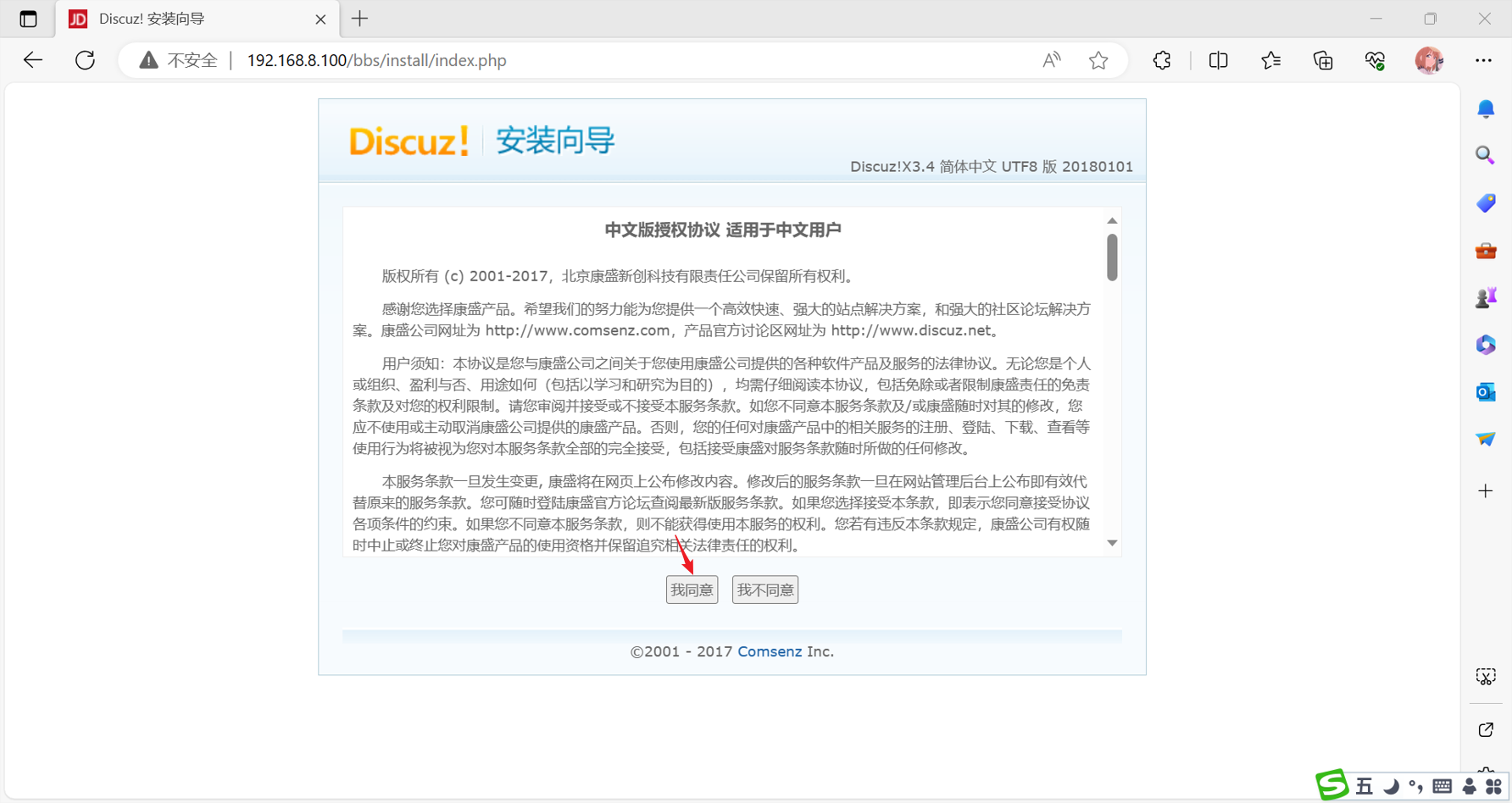Open the tab actions menu icon
The height and width of the screenshot is (803, 1512).
click(28, 19)
